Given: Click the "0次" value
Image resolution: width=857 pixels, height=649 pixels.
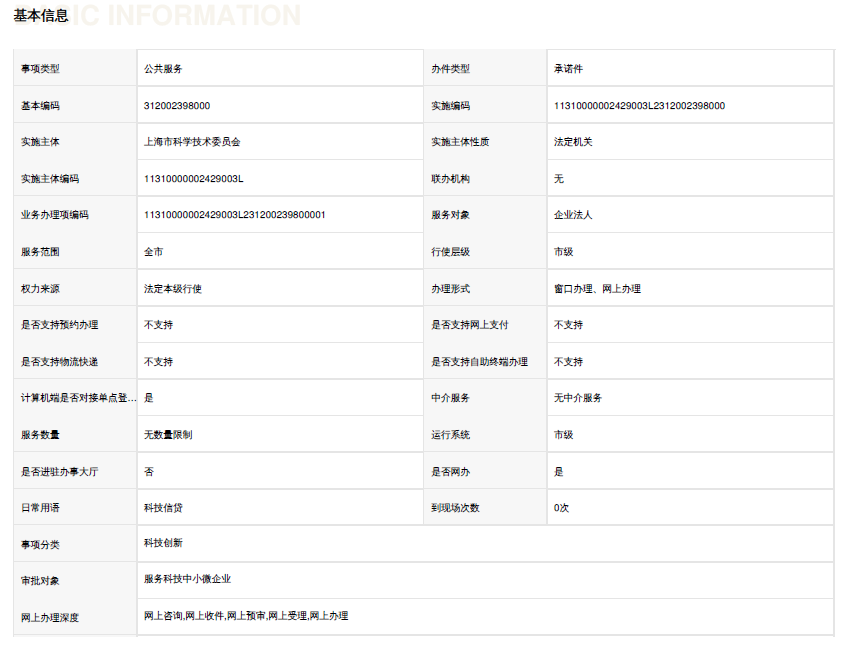Looking at the screenshot, I should (561, 508).
